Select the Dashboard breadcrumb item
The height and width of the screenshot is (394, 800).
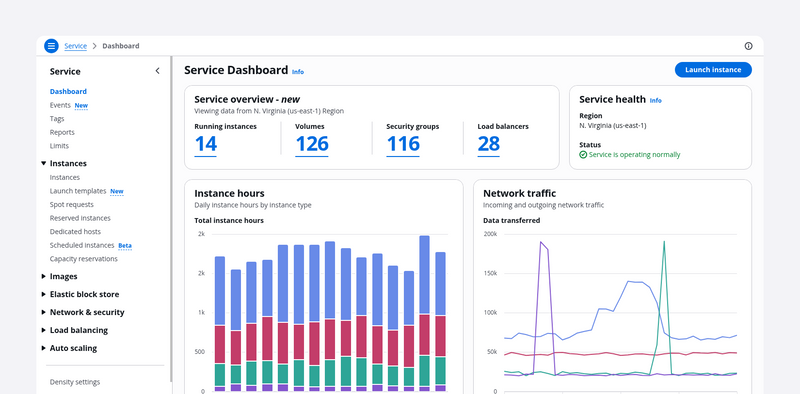121,46
